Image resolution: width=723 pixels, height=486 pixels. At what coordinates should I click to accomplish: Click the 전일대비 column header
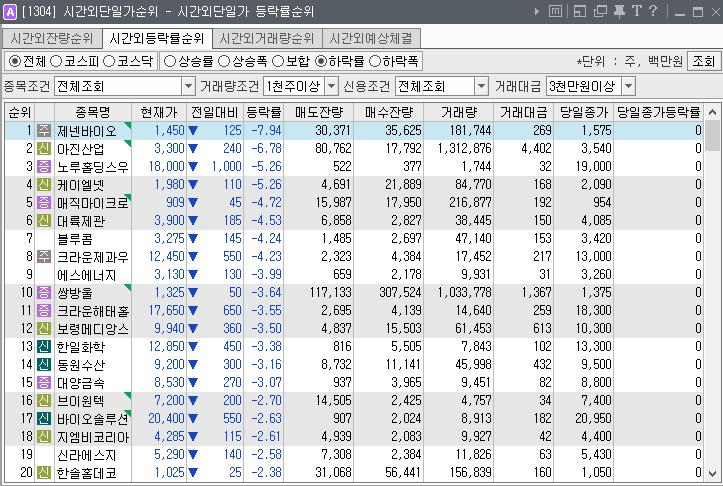pyautogui.click(x=215, y=112)
